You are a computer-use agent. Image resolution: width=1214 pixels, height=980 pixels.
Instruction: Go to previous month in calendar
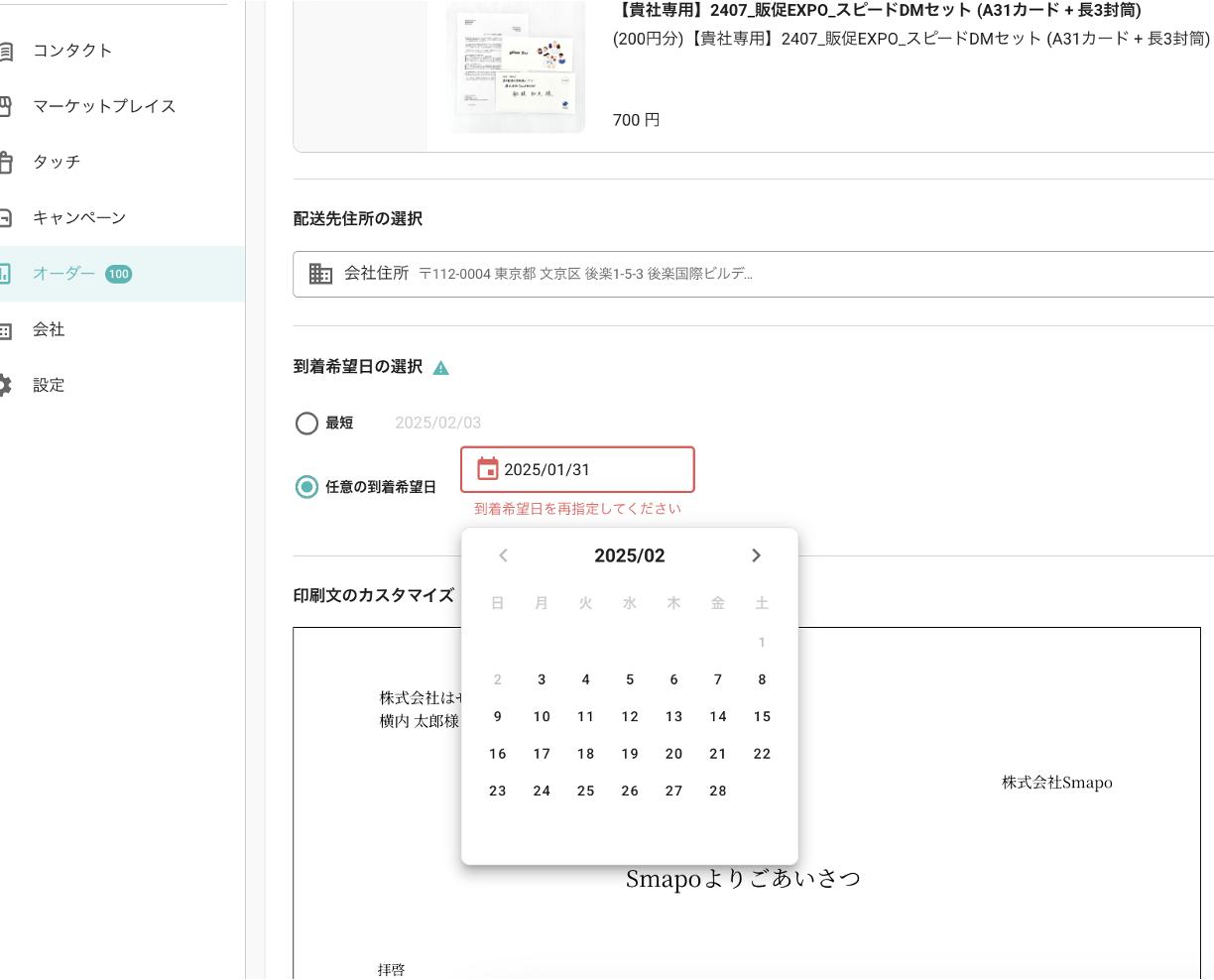503,555
